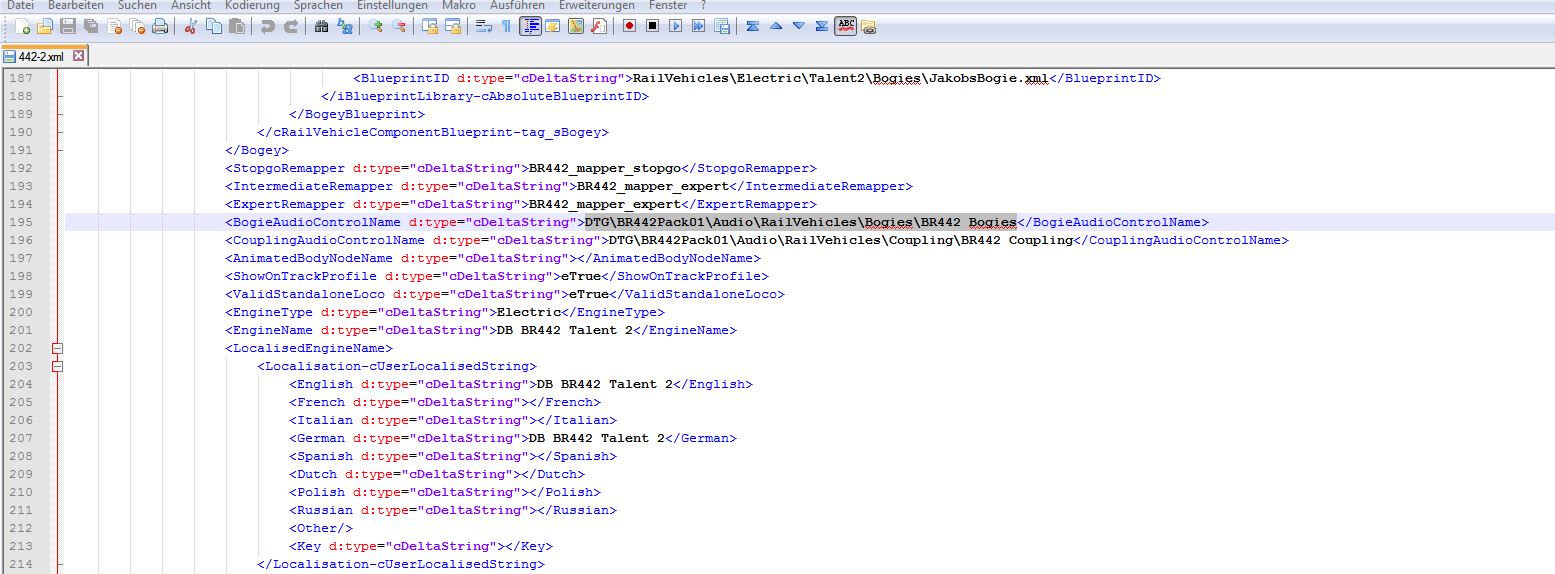Copy the selection with the Copy icon
The image size is (1555, 574).
tap(213, 26)
